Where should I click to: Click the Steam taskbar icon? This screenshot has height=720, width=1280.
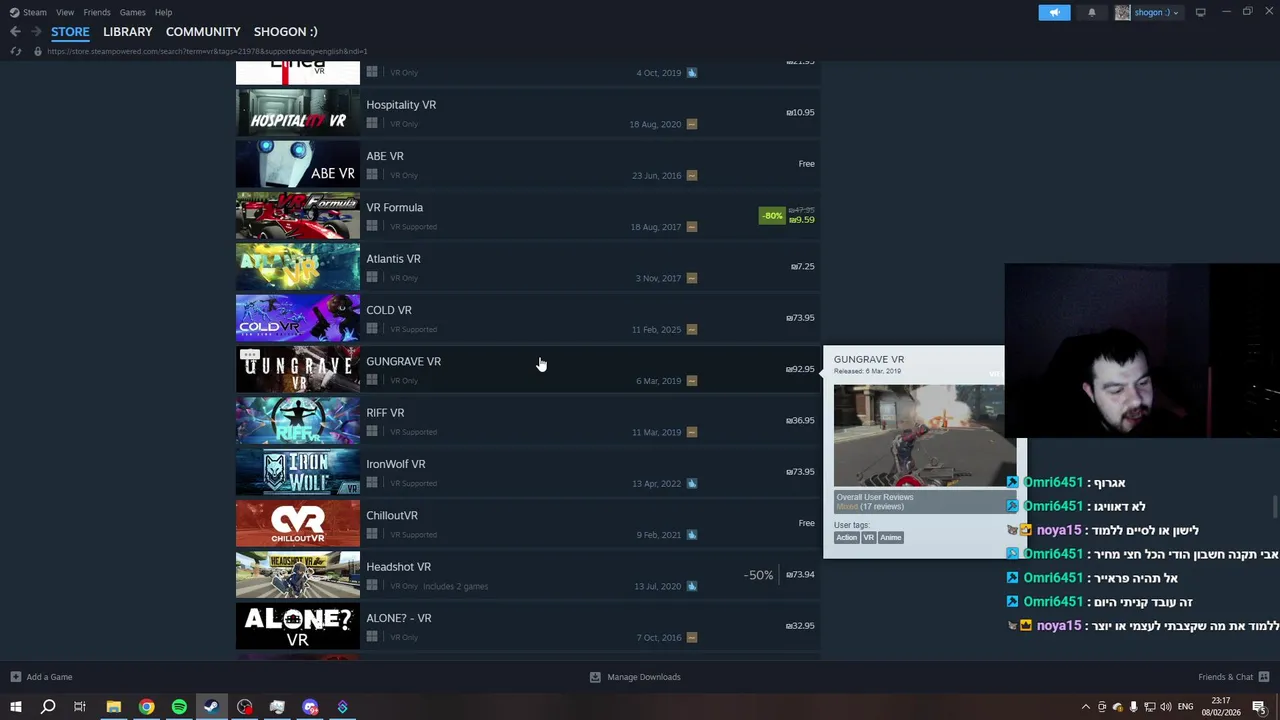tap(211, 707)
